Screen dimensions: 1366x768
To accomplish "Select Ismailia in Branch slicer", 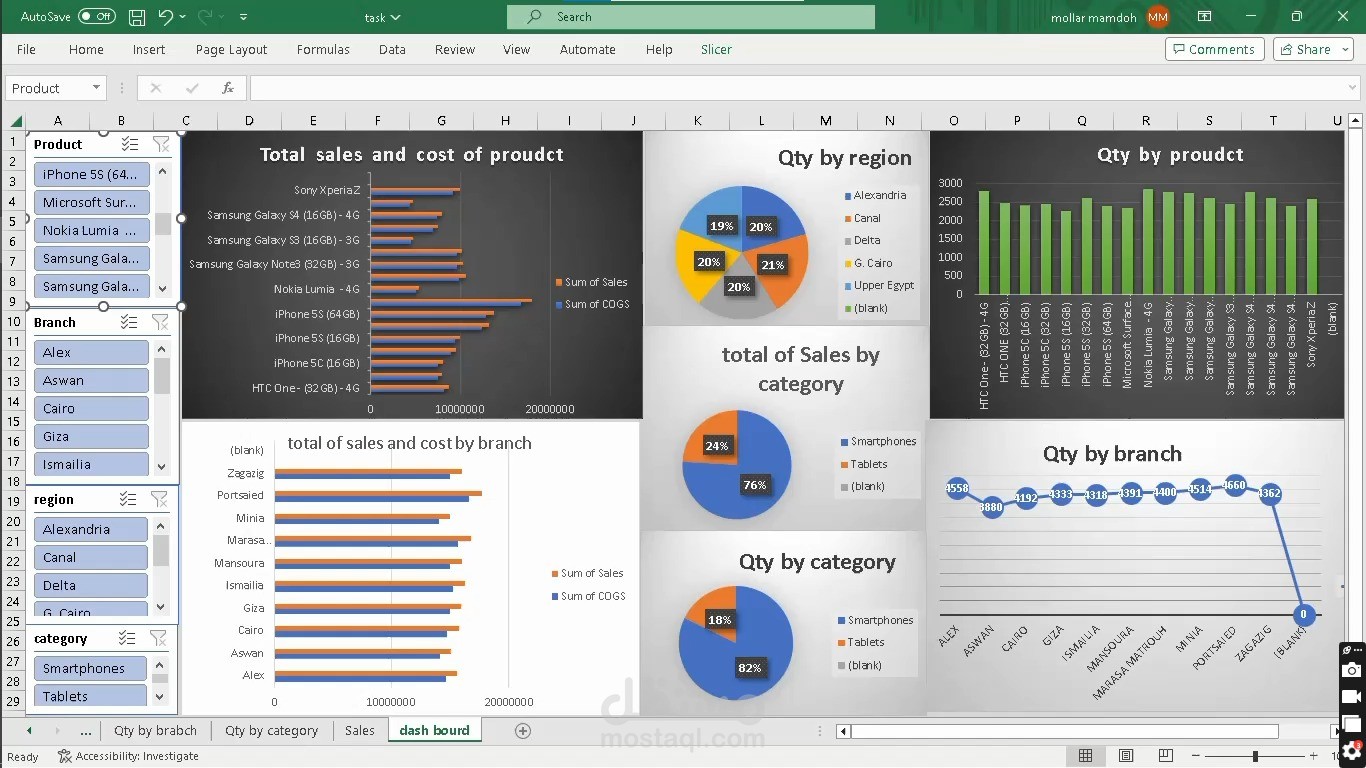I will coord(92,464).
